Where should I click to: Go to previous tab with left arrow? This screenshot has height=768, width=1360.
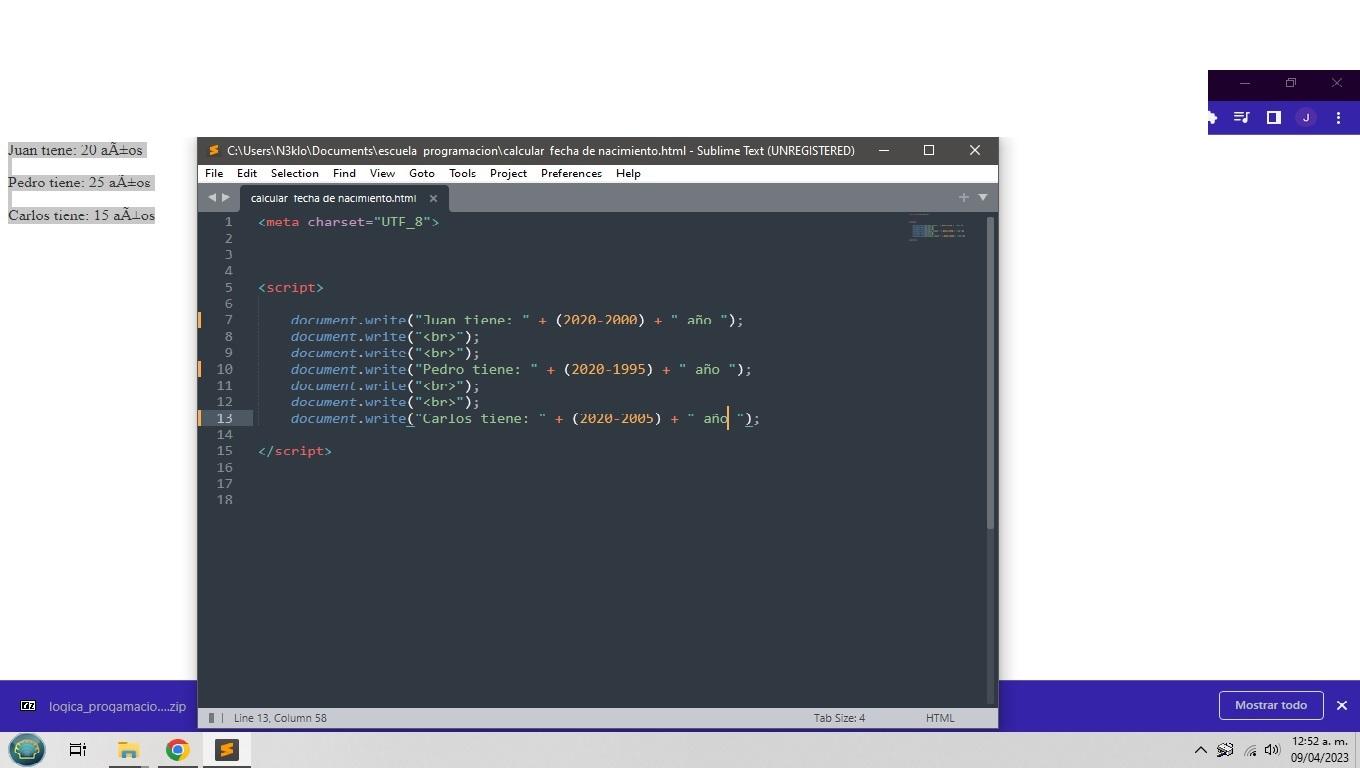tap(212, 198)
